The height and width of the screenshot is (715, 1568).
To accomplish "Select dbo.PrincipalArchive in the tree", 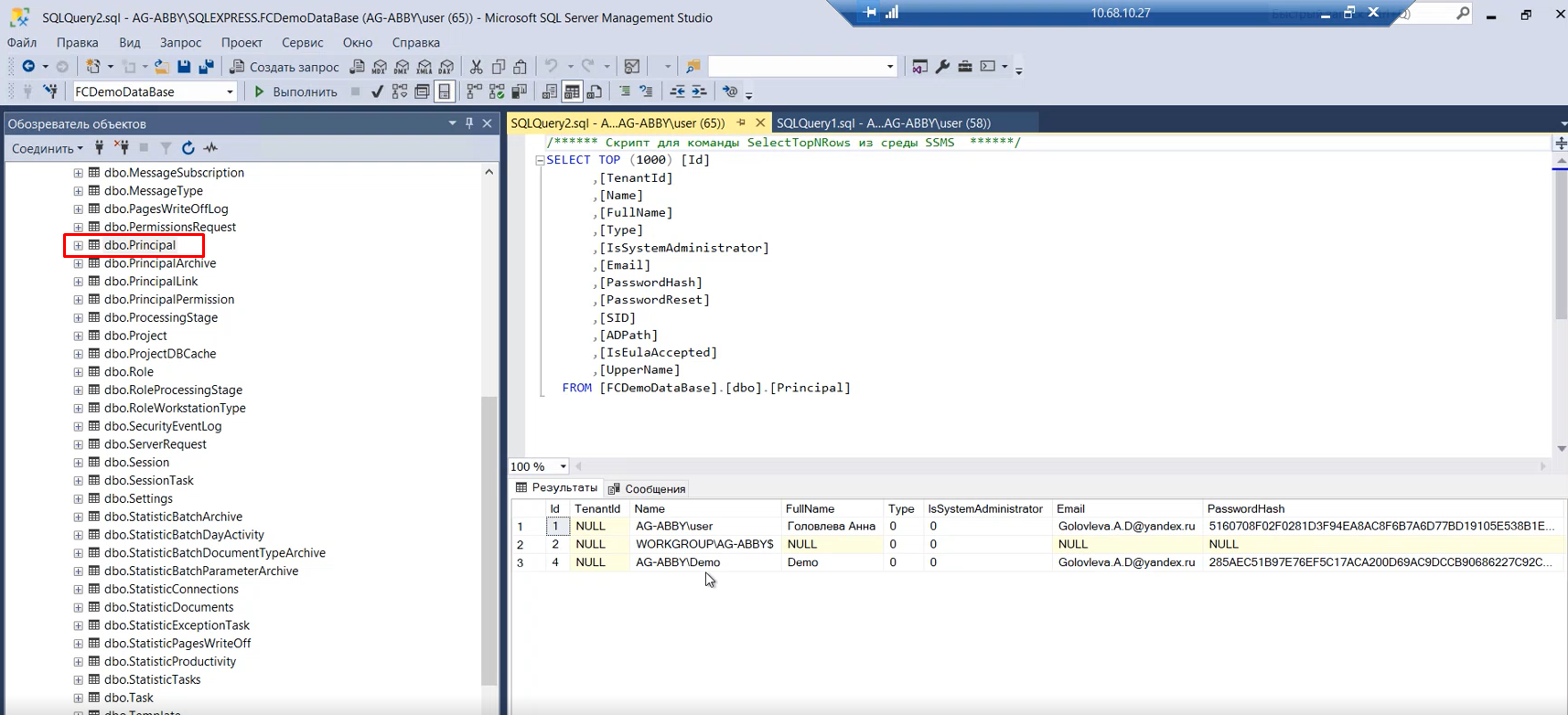I will pos(160,263).
